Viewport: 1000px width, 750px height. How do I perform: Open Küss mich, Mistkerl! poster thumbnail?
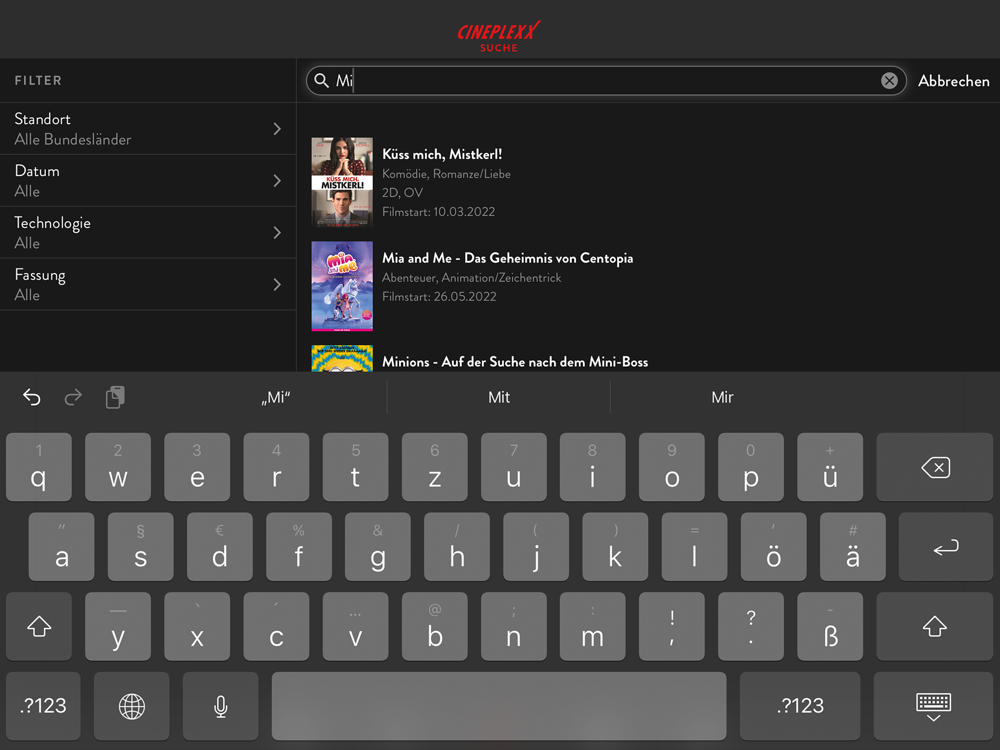point(342,182)
